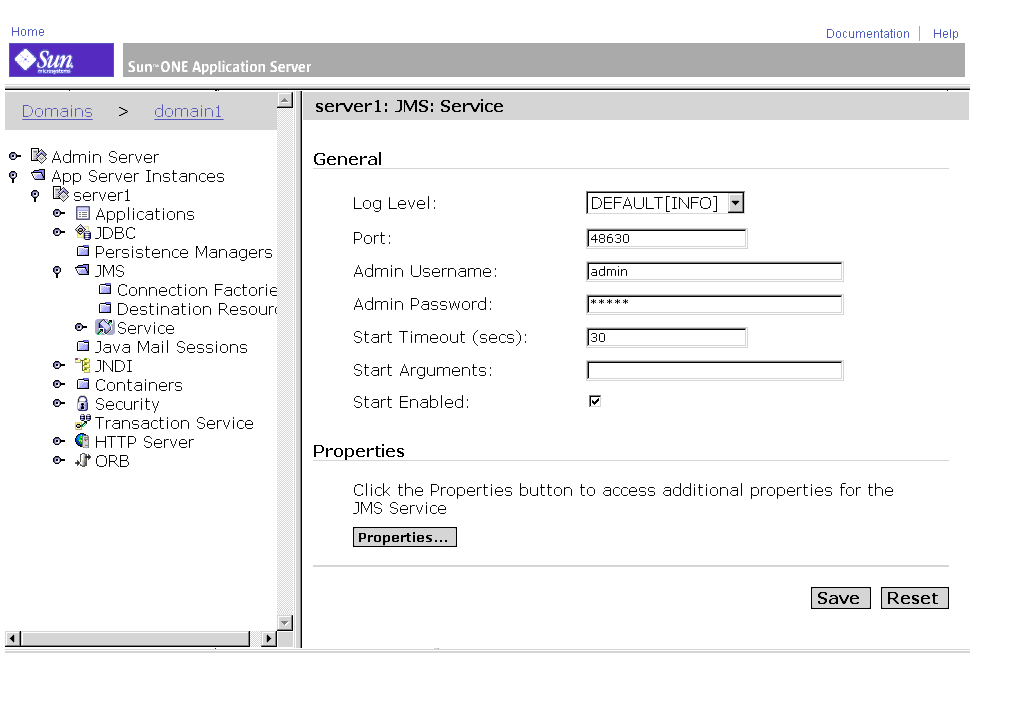The height and width of the screenshot is (717, 1017).
Task: Expand the Containers node
Action: pos(58,384)
